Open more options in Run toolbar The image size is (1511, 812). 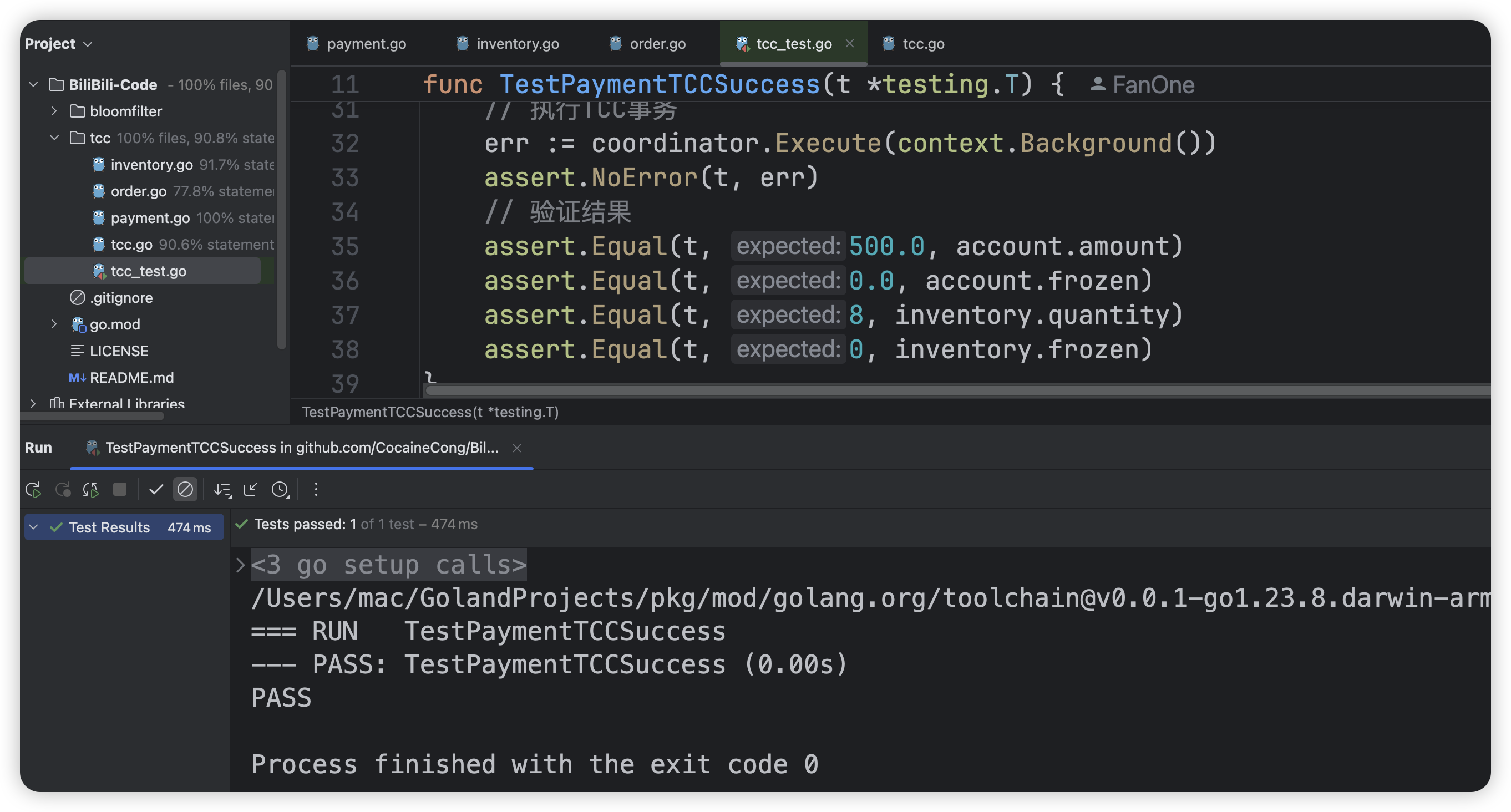point(316,489)
